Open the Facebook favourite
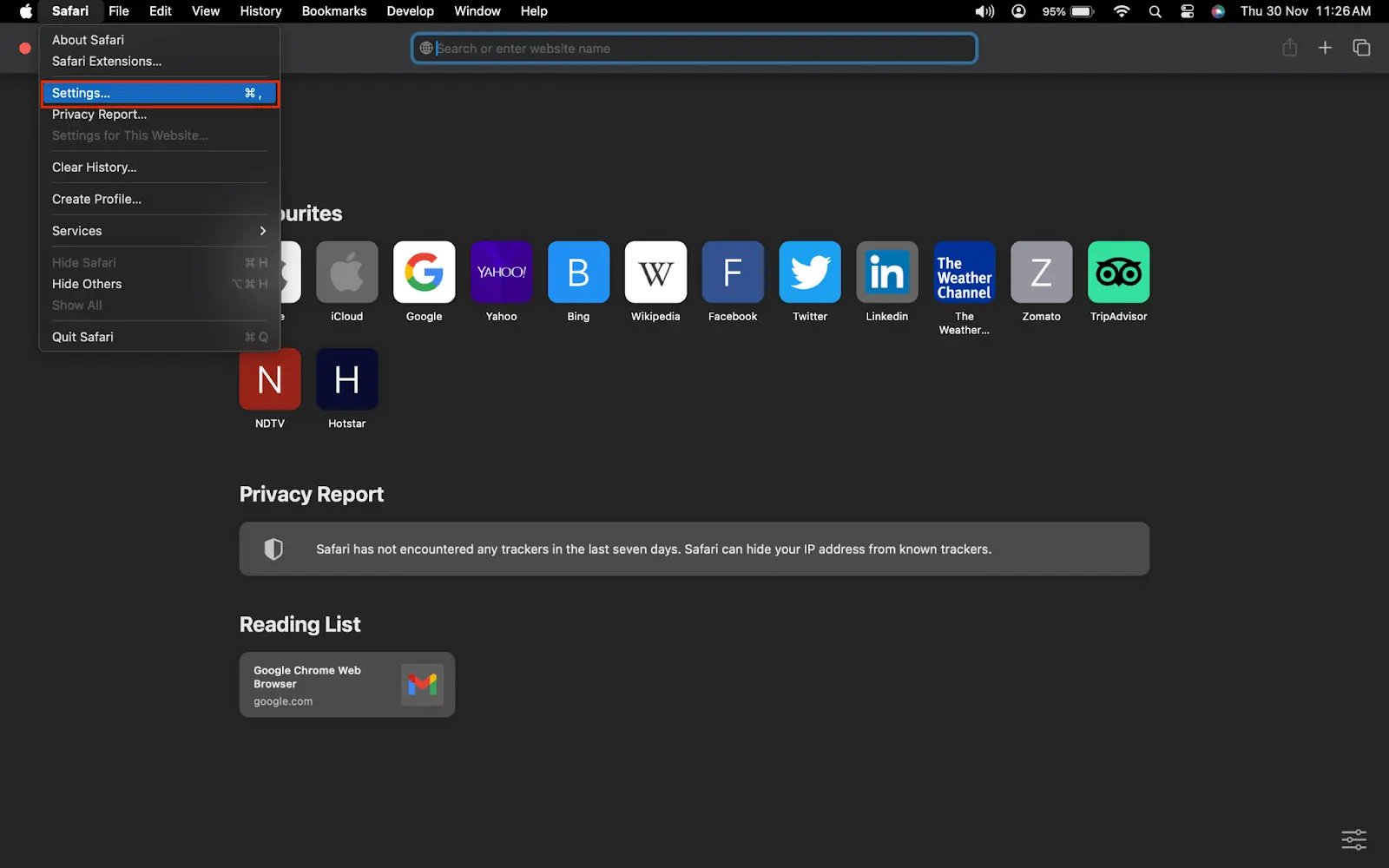The image size is (1389, 868). pyautogui.click(x=732, y=272)
